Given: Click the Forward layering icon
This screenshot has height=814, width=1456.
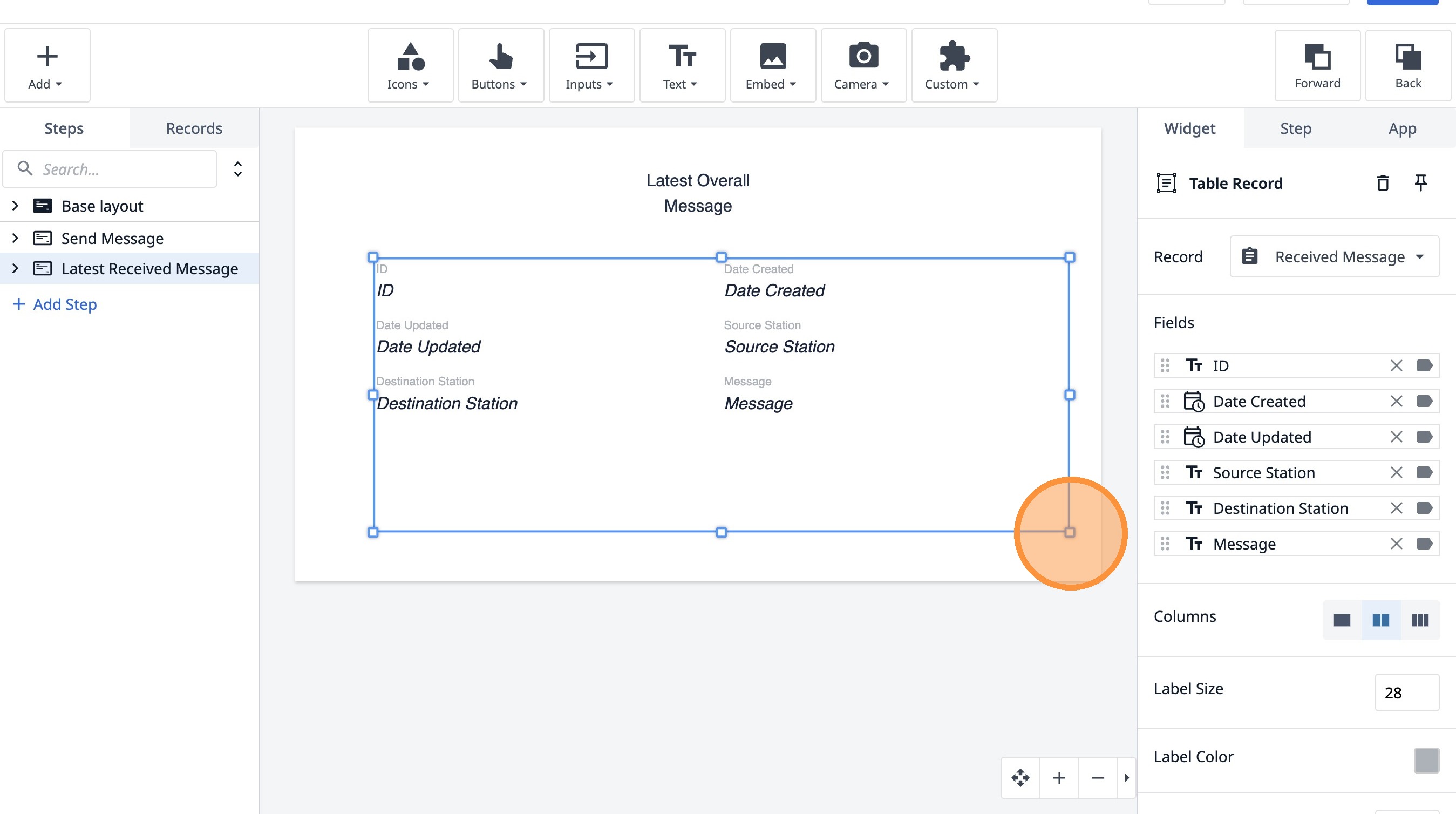Looking at the screenshot, I should [x=1317, y=65].
